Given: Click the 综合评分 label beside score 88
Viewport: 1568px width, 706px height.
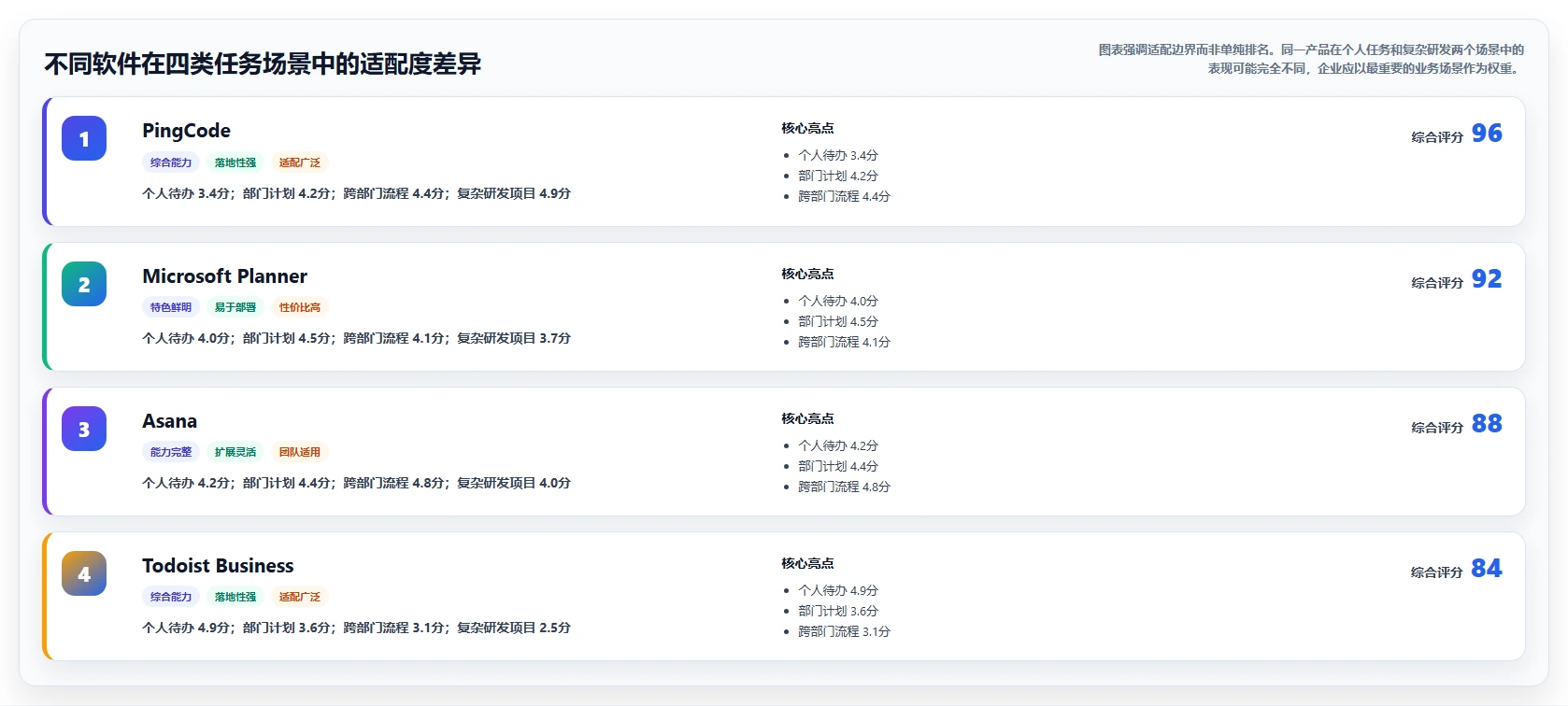Looking at the screenshot, I should pyautogui.click(x=1437, y=428).
